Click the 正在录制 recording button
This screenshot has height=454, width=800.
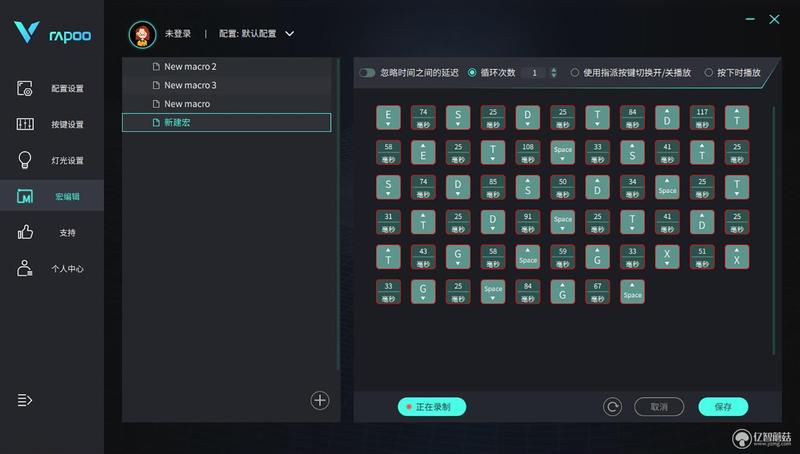point(432,407)
